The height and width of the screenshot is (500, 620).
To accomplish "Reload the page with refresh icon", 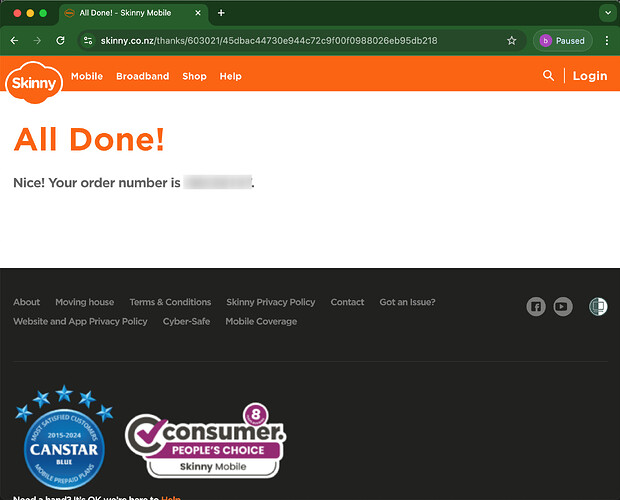I will click(60, 40).
